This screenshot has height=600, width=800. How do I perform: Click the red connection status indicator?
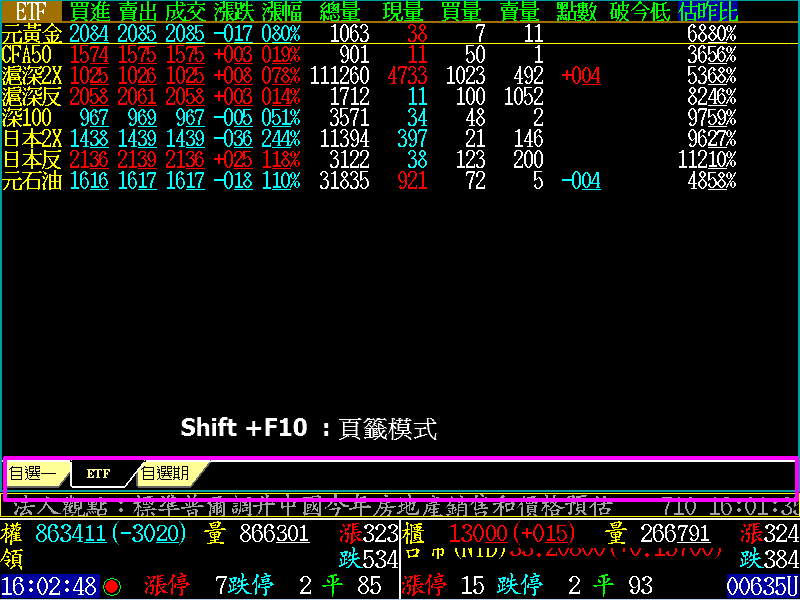pyautogui.click(x=112, y=585)
